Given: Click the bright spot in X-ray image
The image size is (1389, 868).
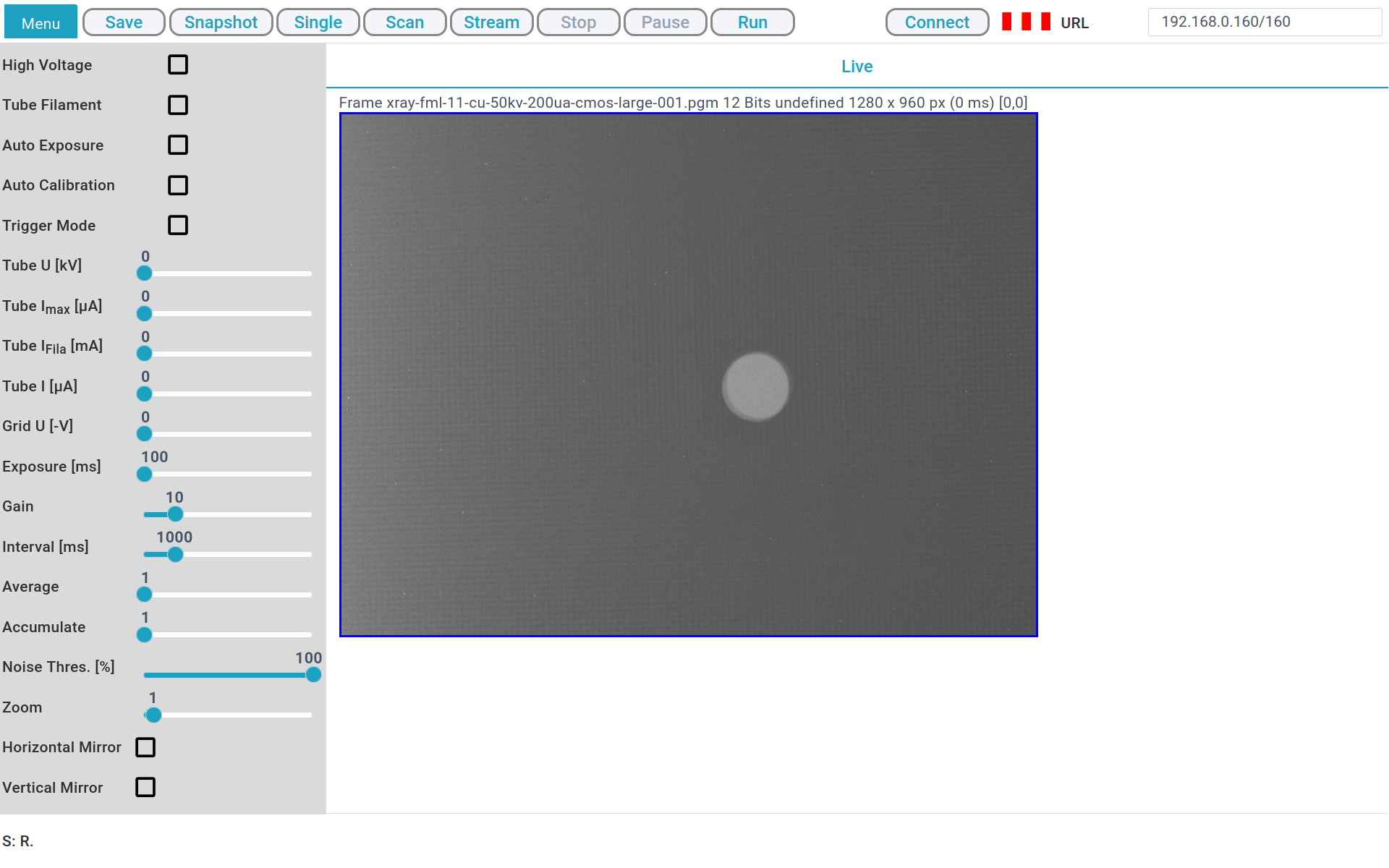Looking at the screenshot, I should [x=756, y=387].
